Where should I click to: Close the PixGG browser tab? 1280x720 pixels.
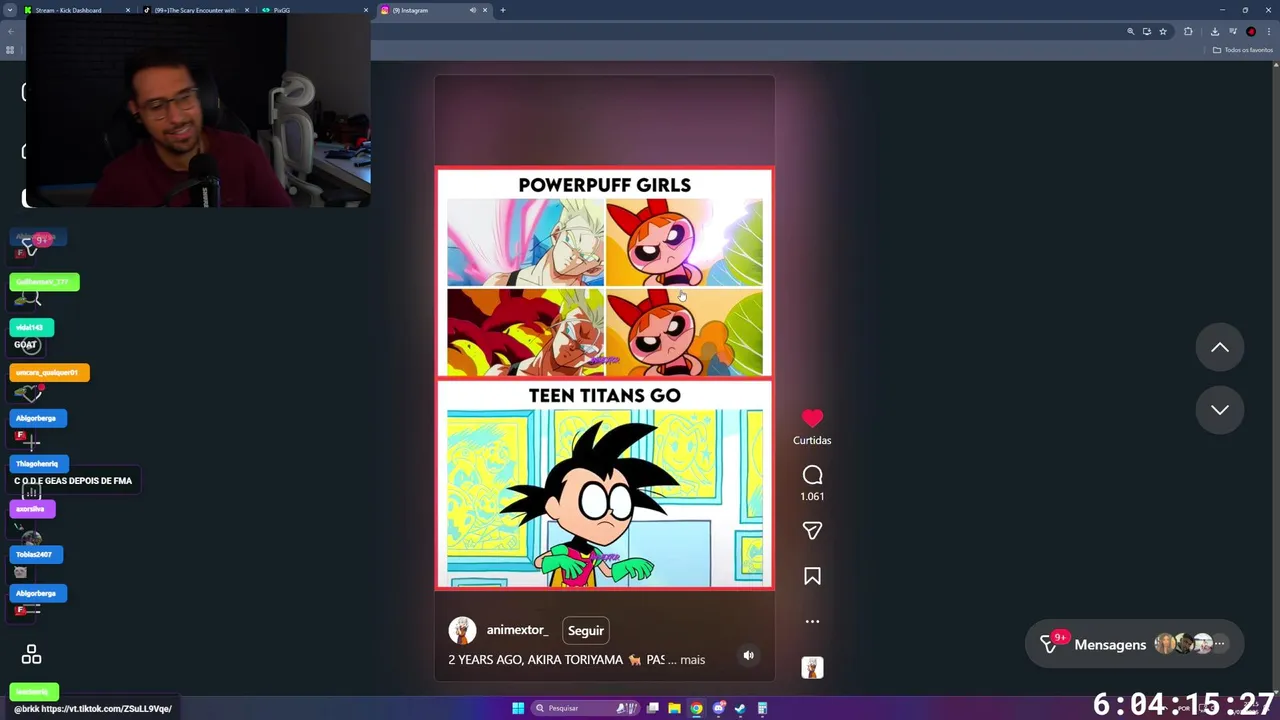pyautogui.click(x=366, y=10)
